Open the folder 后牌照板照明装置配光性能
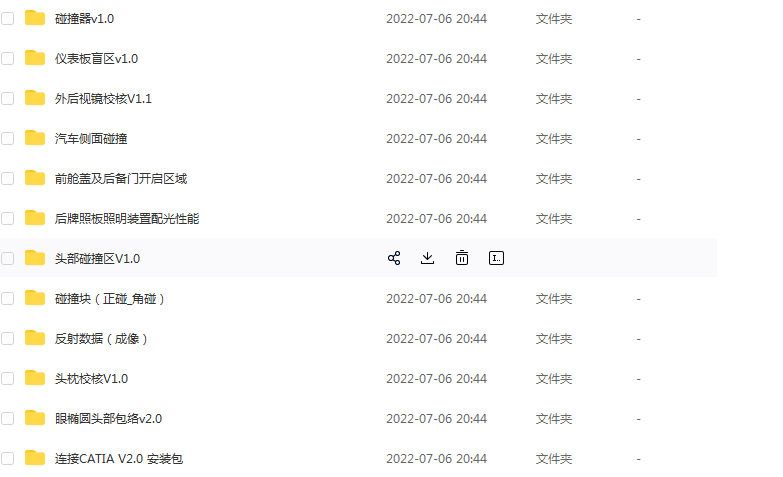The height and width of the screenshot is (477, 783). click(127, 219)
